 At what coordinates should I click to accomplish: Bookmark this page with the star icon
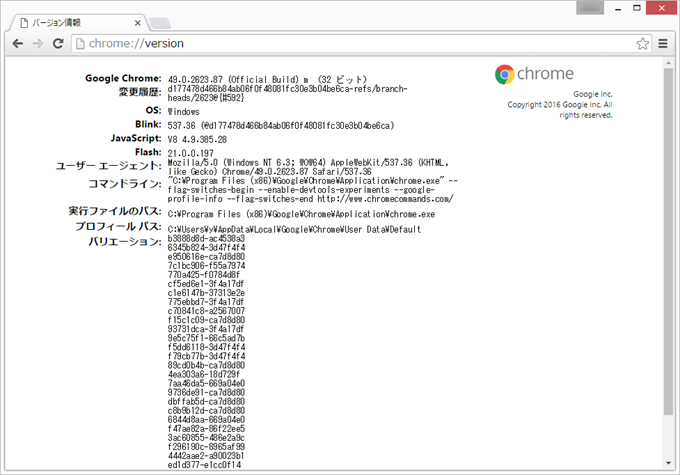(x=642, y=43)
